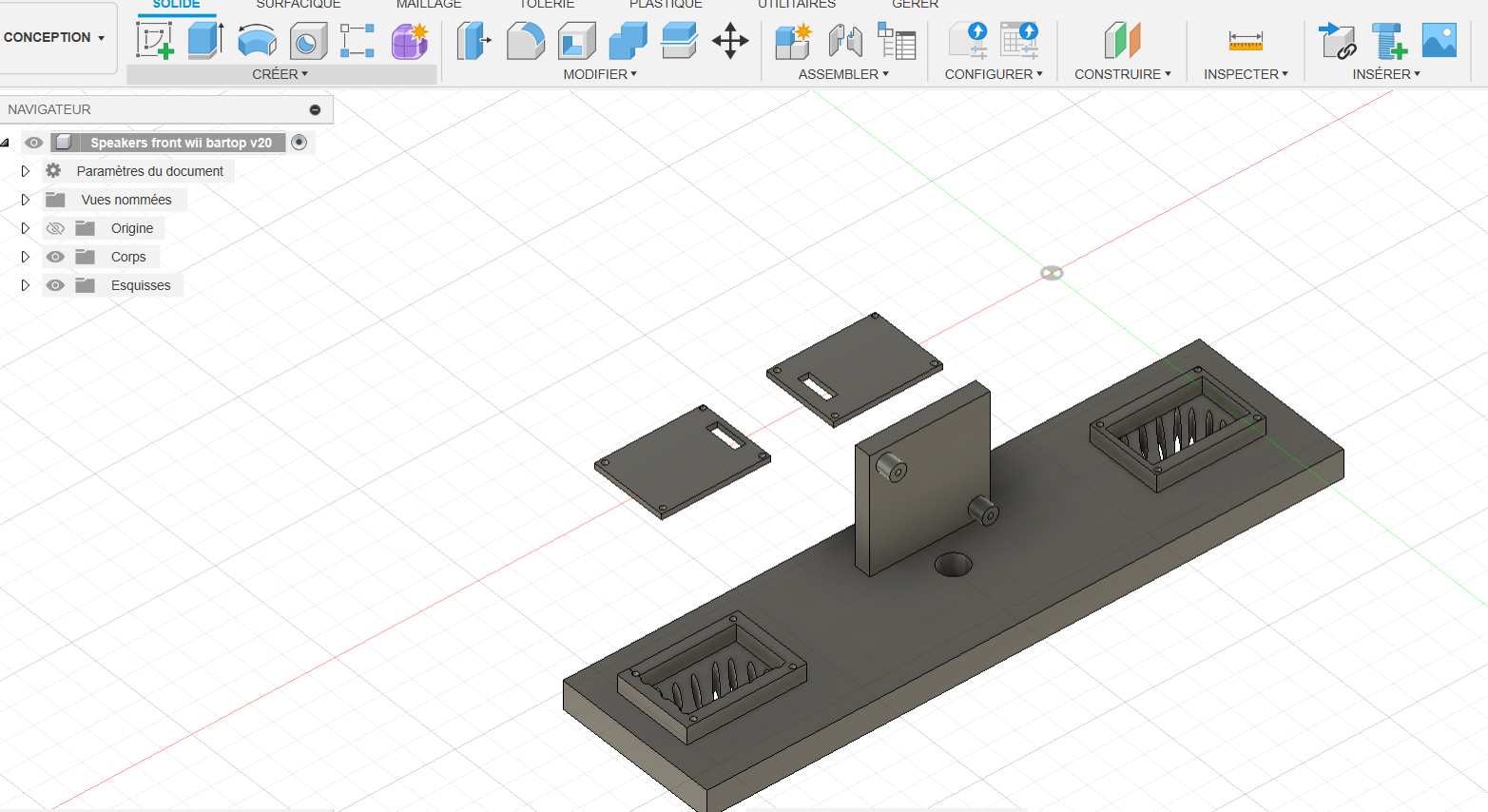Click the first CONFIGURER icon

click(x=969, y=41)
